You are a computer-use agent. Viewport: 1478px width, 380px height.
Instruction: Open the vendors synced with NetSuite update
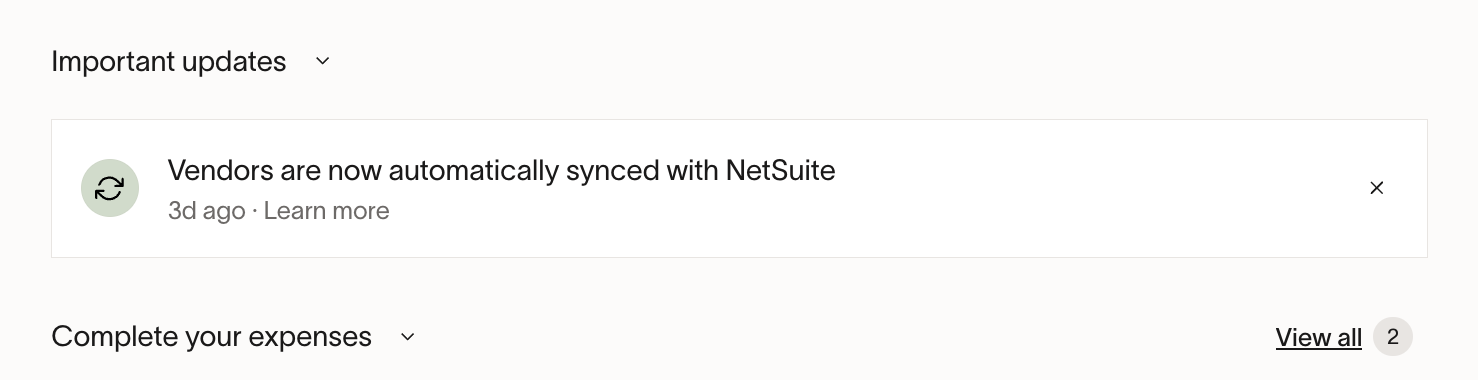click(x=739, y=188)
